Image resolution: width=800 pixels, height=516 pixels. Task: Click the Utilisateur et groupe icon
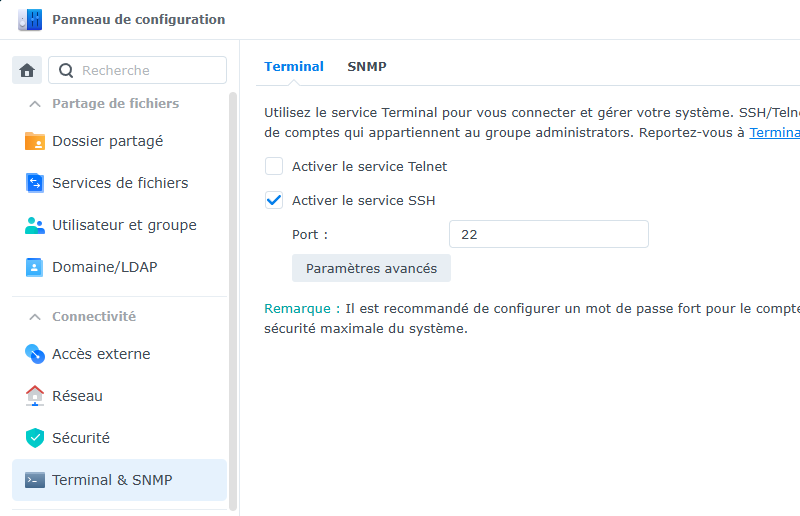(35, 225)
